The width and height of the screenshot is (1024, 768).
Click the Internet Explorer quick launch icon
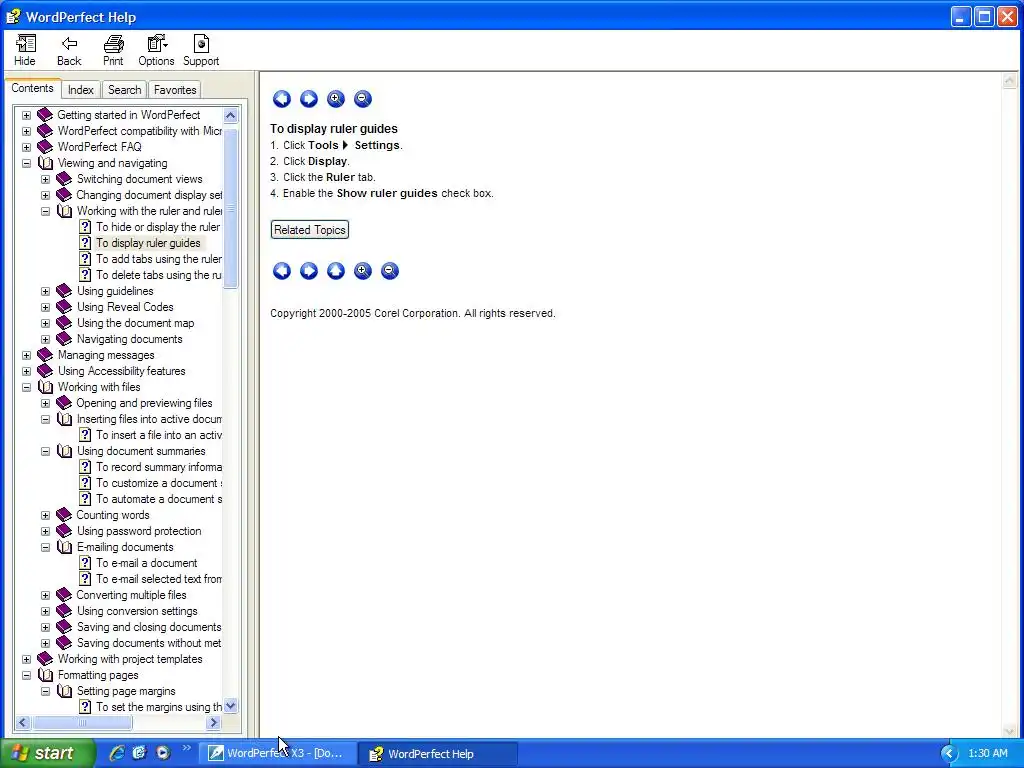pos(117,753)
